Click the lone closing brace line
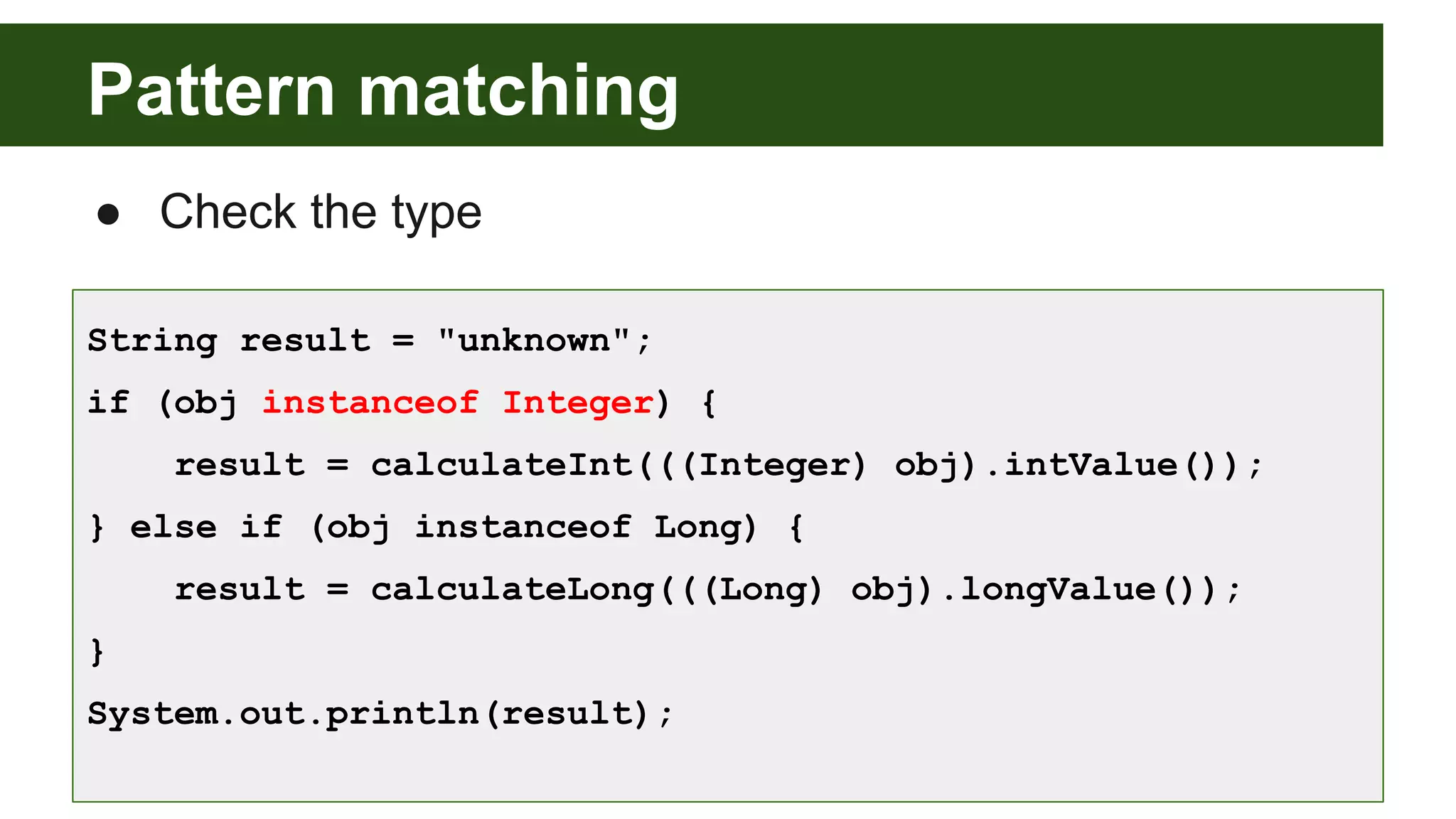 tap(97, 652)
